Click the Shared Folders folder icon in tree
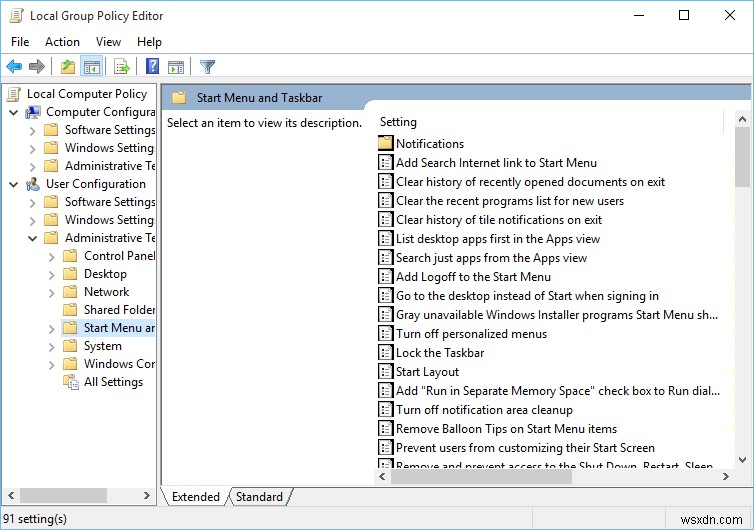The width and height of the screenshot is (754, 530). click(x=70, y=310)
